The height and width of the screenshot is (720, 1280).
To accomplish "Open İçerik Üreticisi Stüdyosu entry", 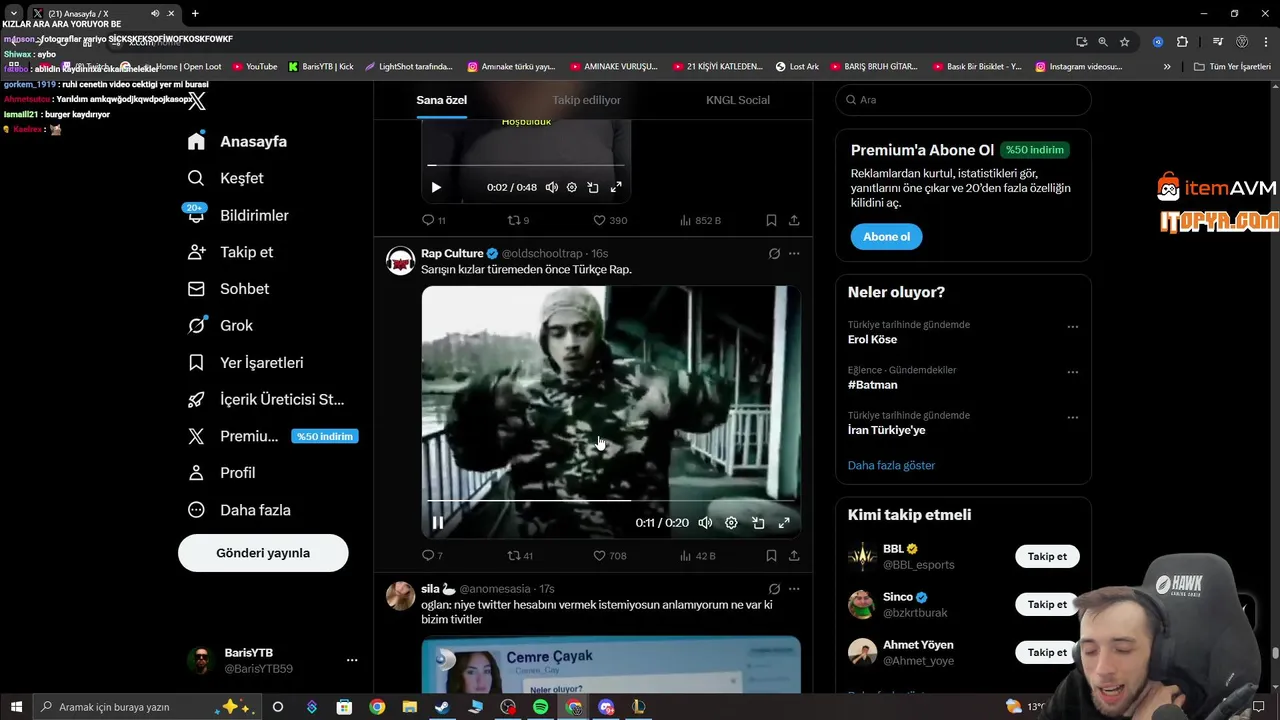I will (x=266, y=399).
